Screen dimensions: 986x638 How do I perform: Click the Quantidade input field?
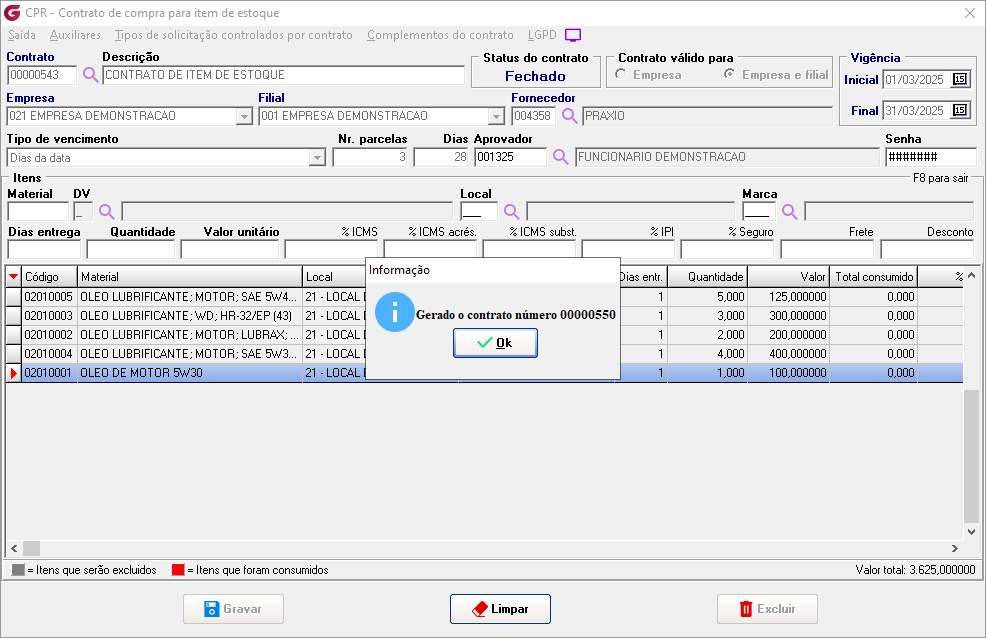click(x=131, y=250)
